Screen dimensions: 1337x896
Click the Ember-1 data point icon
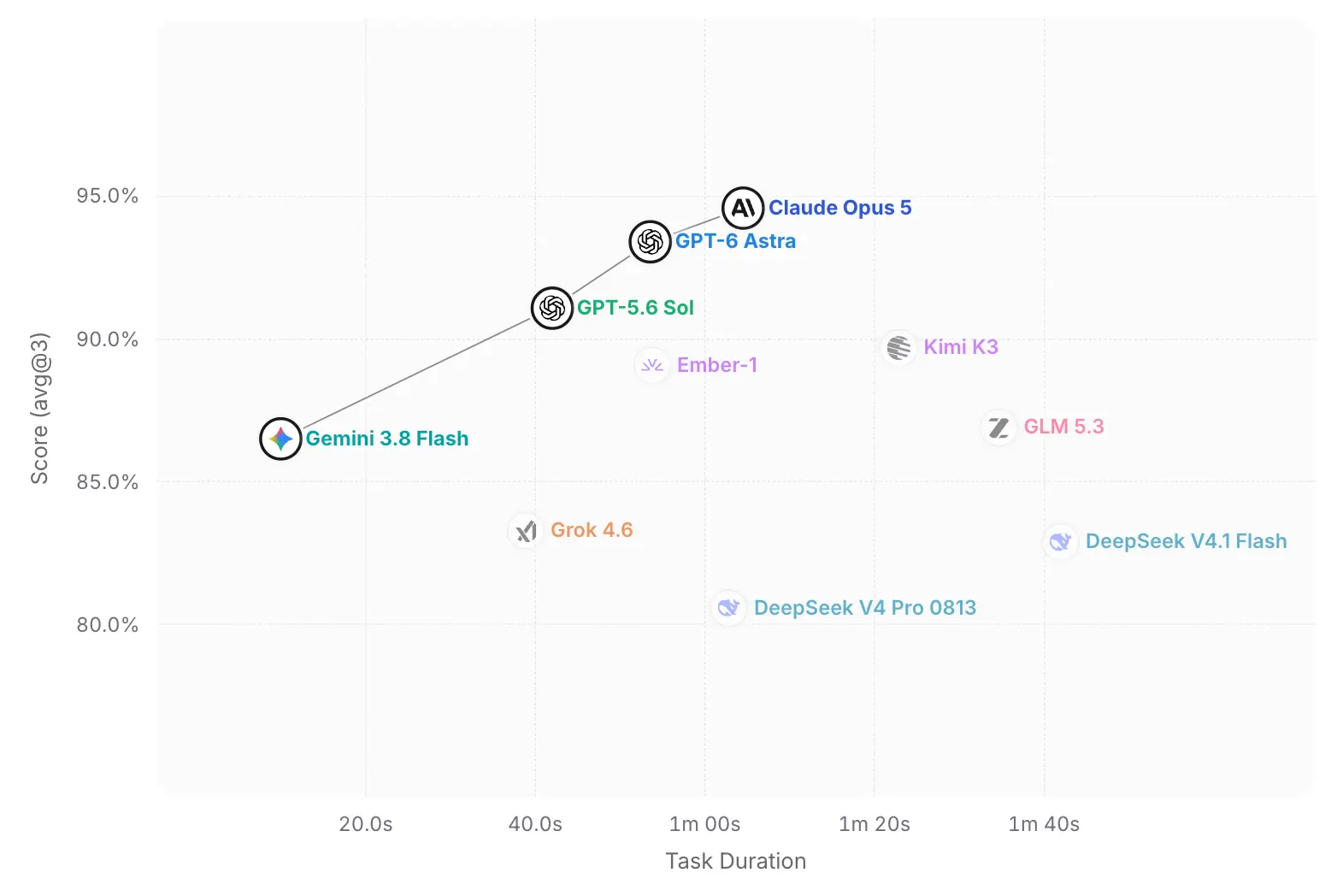(x=652, y=365)
